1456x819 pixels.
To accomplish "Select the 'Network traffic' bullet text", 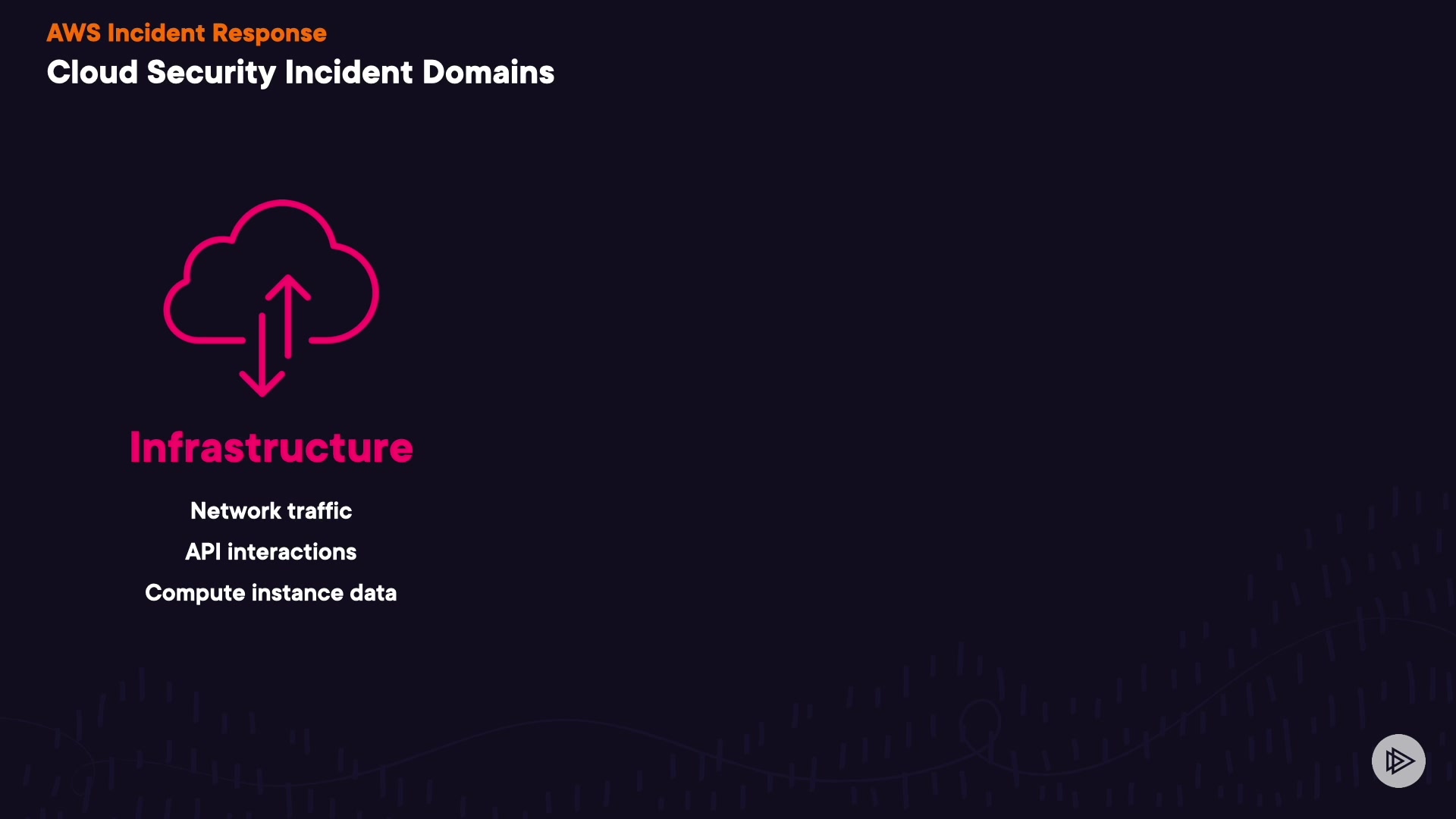I will [271, 511].
